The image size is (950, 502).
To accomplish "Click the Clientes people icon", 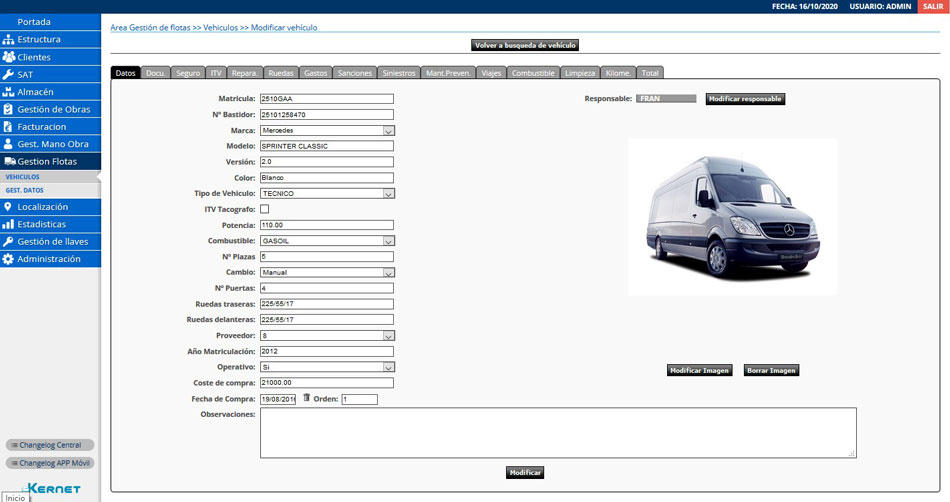I will click(9, 57).
